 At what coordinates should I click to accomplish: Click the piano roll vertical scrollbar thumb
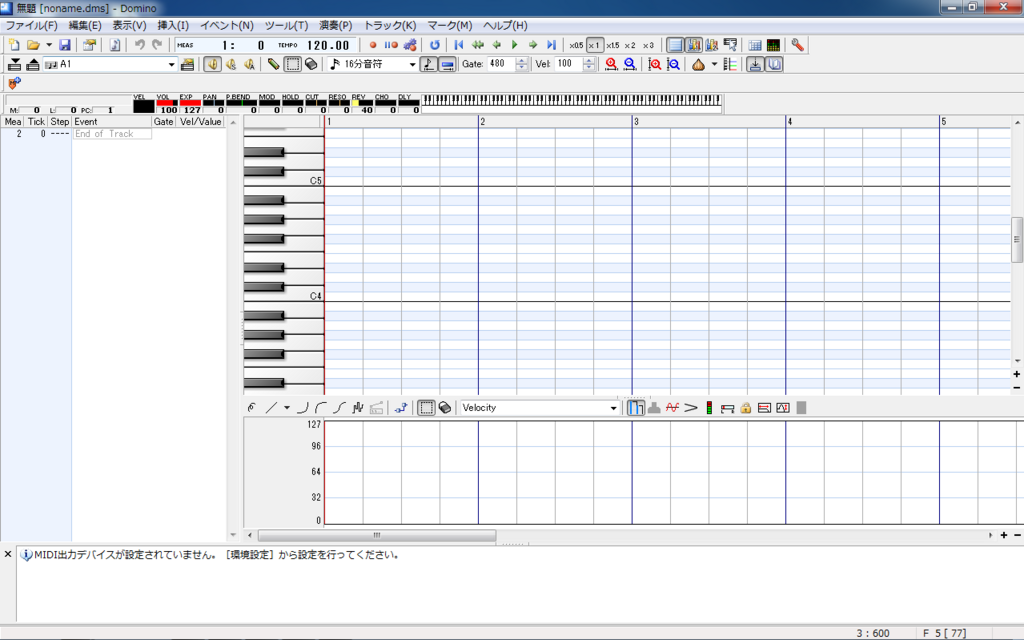coord(1017,240)
